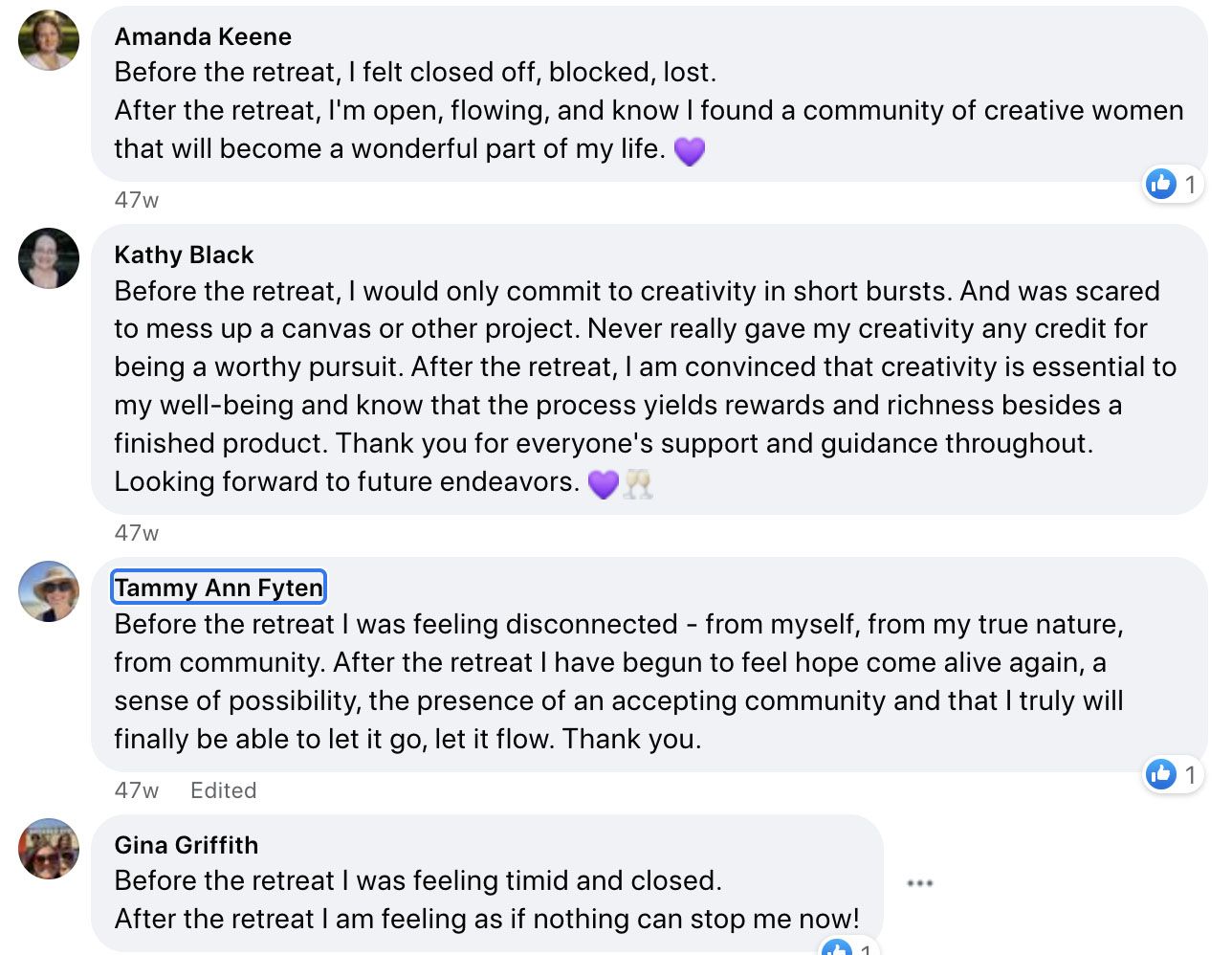Open Gina Griffith's profile name link

coord(186,845)
